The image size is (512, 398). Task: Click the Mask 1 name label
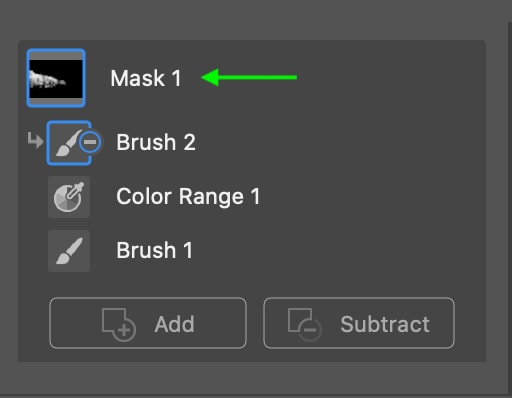click(x=146, y=78)
